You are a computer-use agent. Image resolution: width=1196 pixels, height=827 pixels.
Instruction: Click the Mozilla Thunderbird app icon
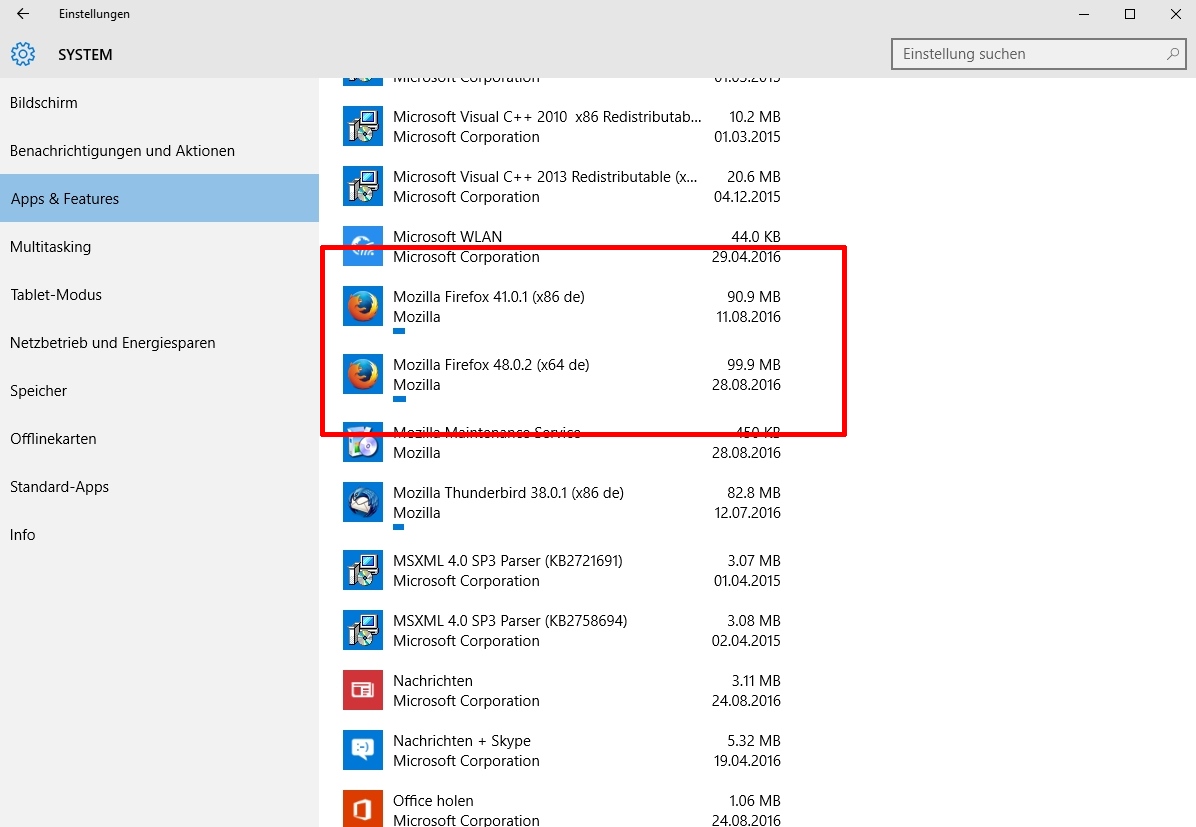click(362, 502)
